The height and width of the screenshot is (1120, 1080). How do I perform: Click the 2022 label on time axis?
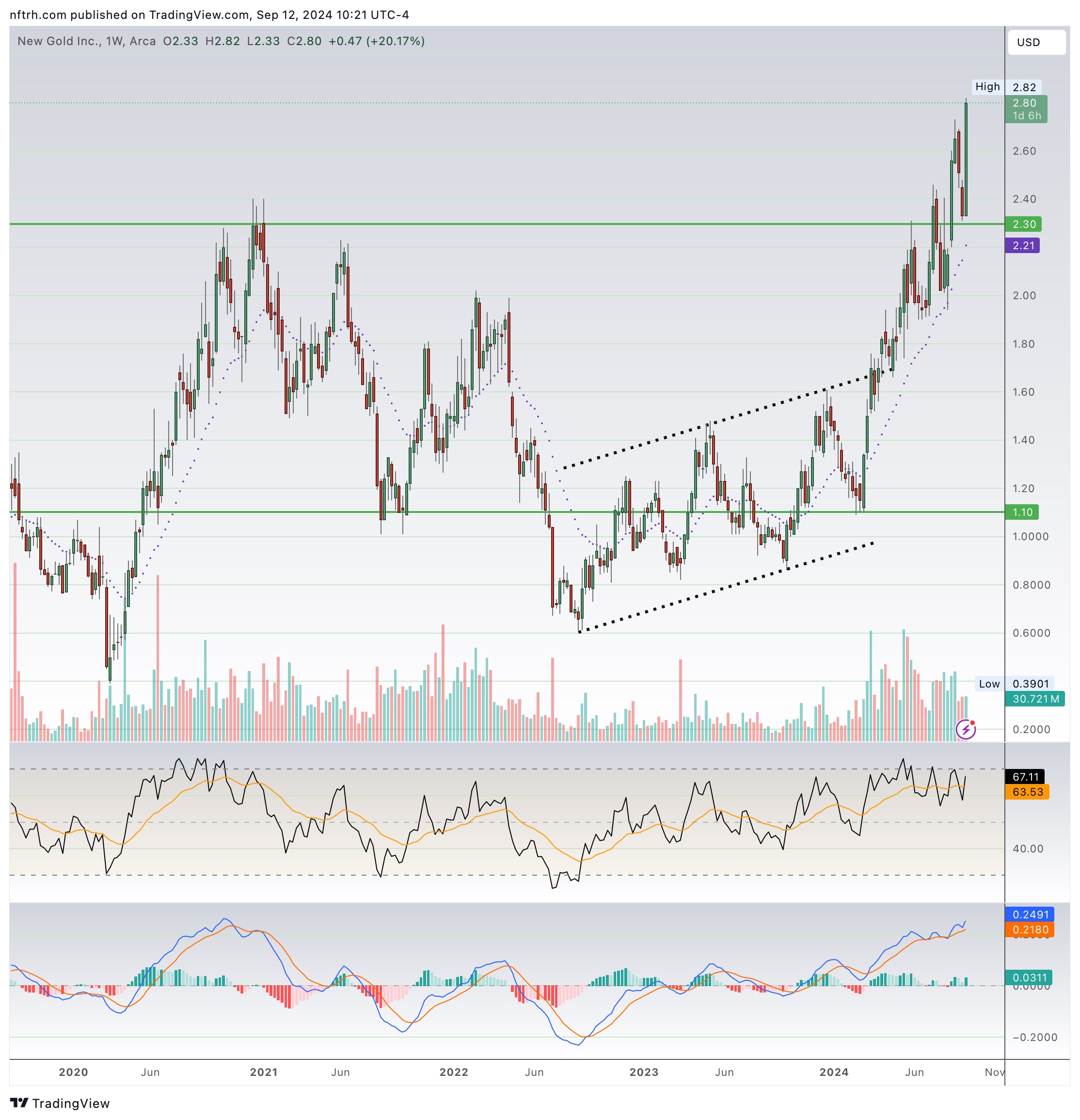[x=453, y=1072]
